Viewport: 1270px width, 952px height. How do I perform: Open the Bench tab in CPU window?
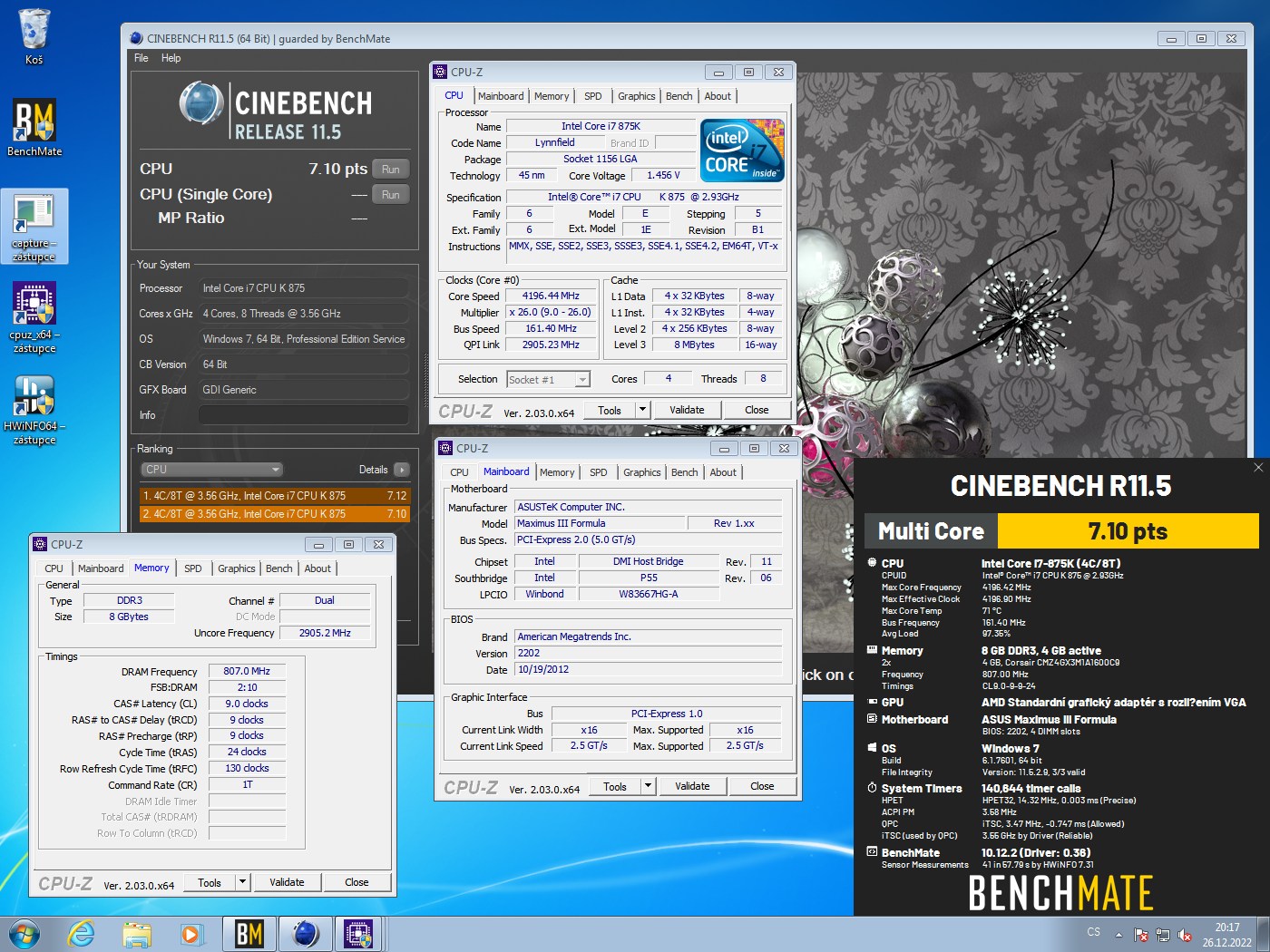pos(679,96)
